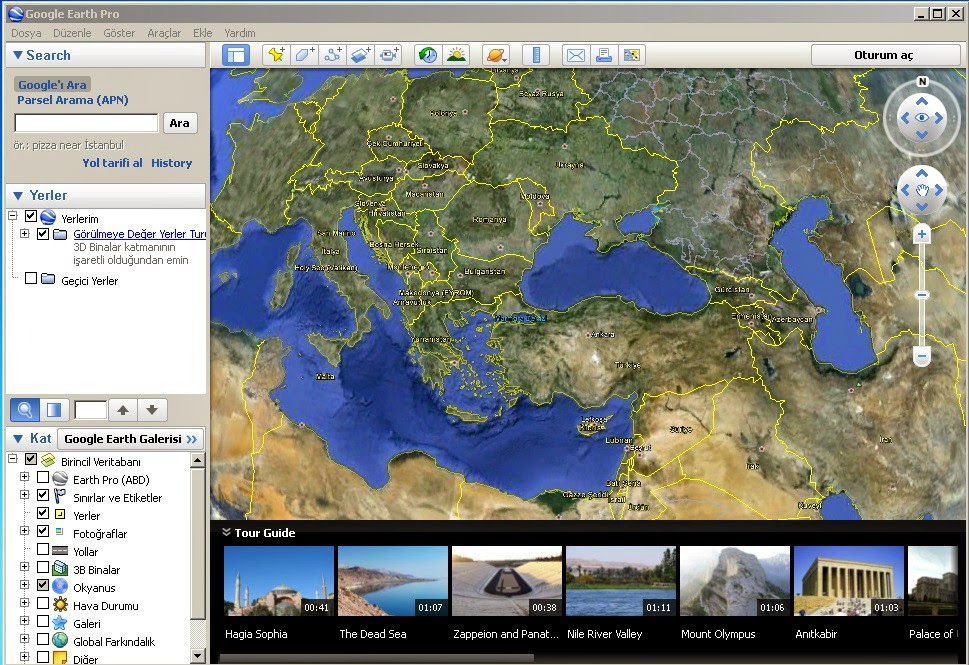Click the move joystick hand icon
Screen dimensions: 969x665
(922, 190)
